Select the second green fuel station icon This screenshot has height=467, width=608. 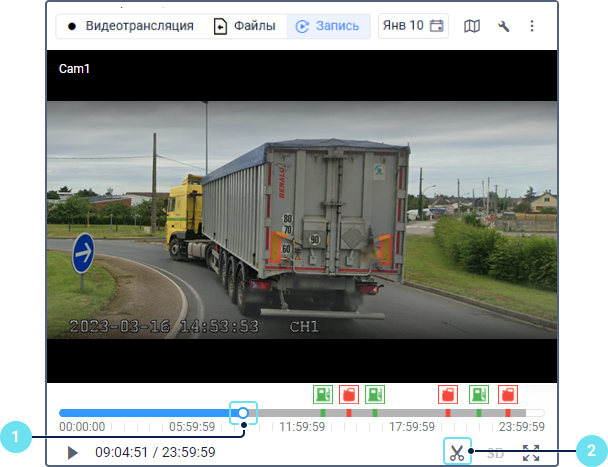(x=375, y=394)
